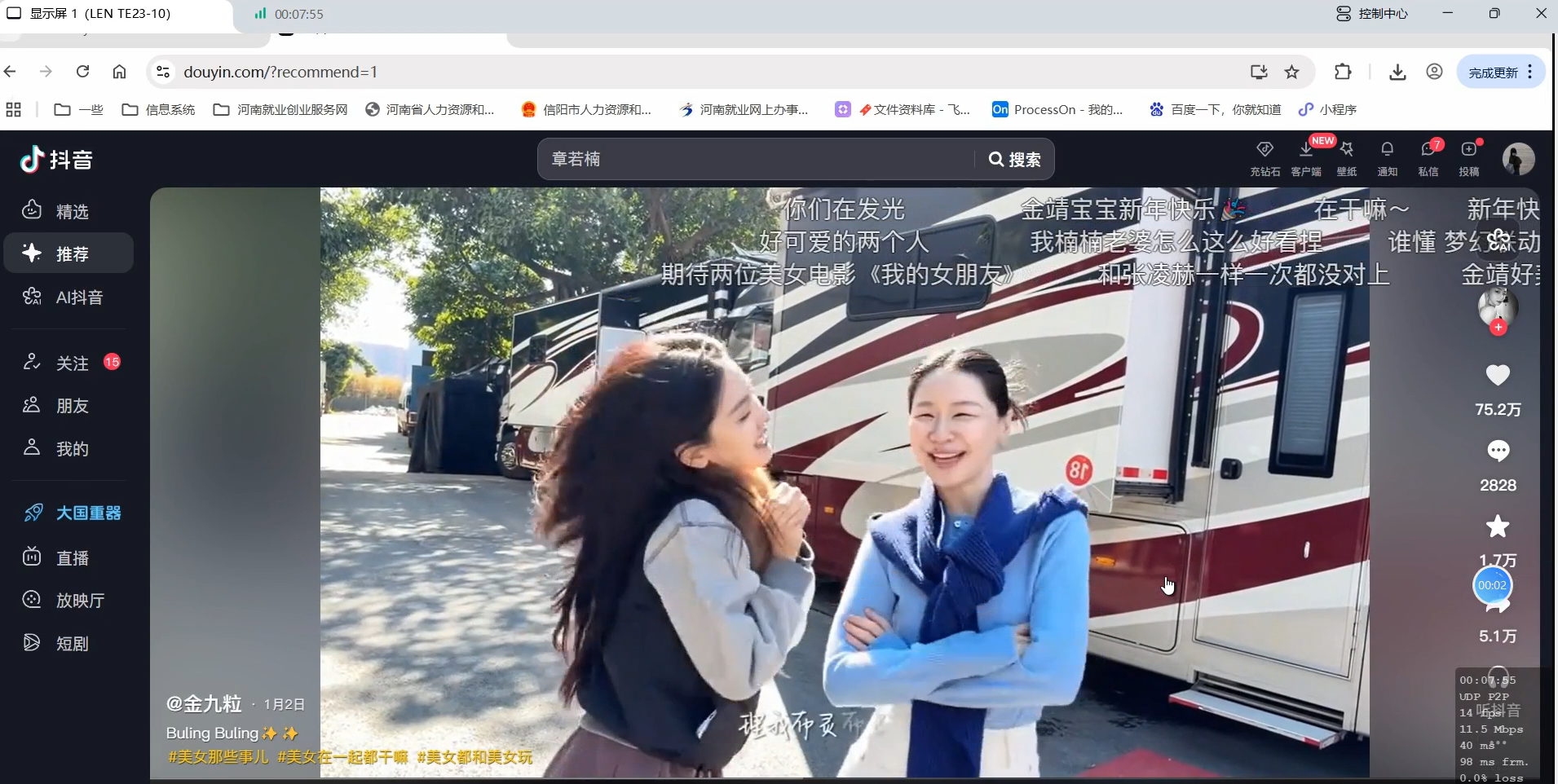Open the 河南省人力资源和... bookmark
This screenshot has width=1558, height=784.
(430, 109)
